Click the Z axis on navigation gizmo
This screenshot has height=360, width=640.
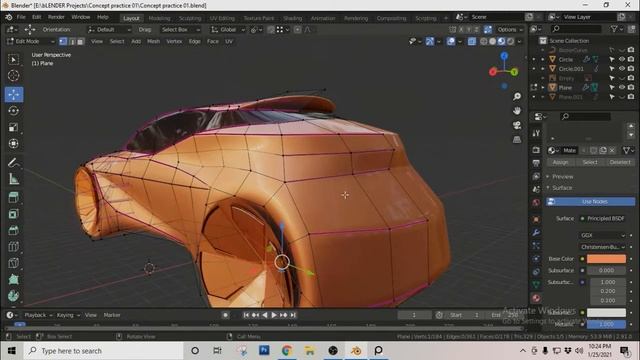(x=504, y=56)
